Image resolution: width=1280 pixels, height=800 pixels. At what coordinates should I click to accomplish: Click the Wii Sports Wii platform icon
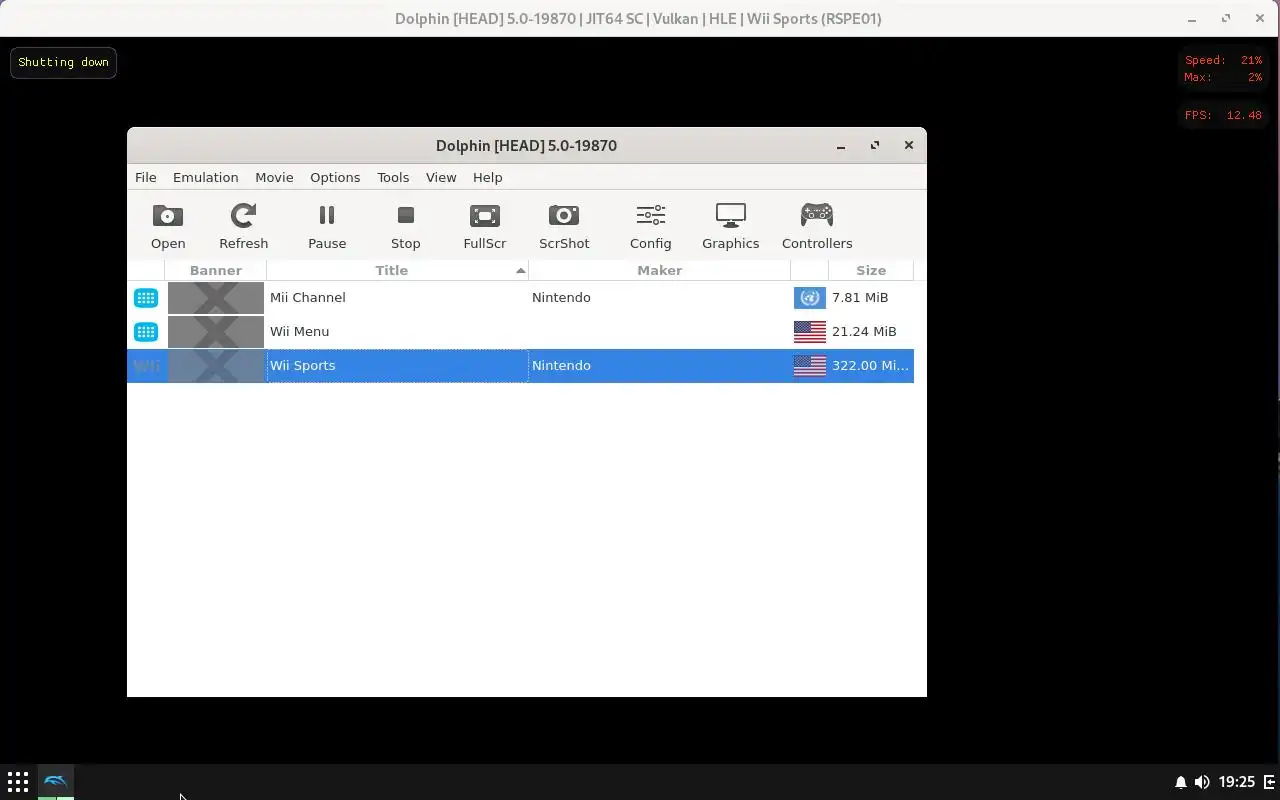(146, 365)
